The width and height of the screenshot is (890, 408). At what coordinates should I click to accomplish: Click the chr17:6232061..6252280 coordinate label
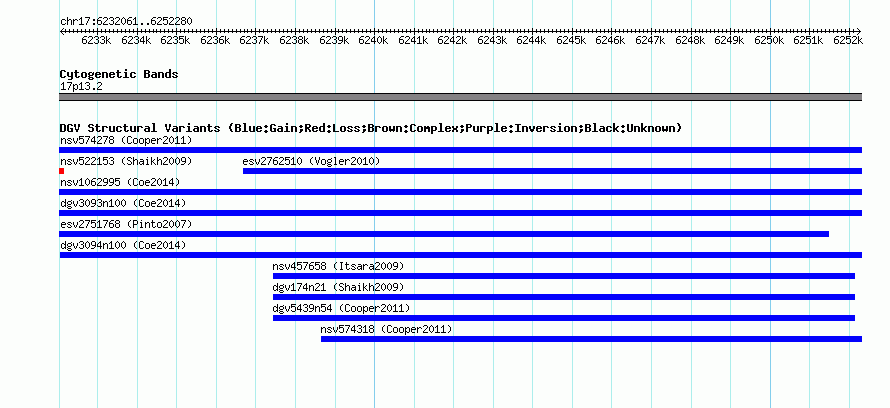[126, 22]
